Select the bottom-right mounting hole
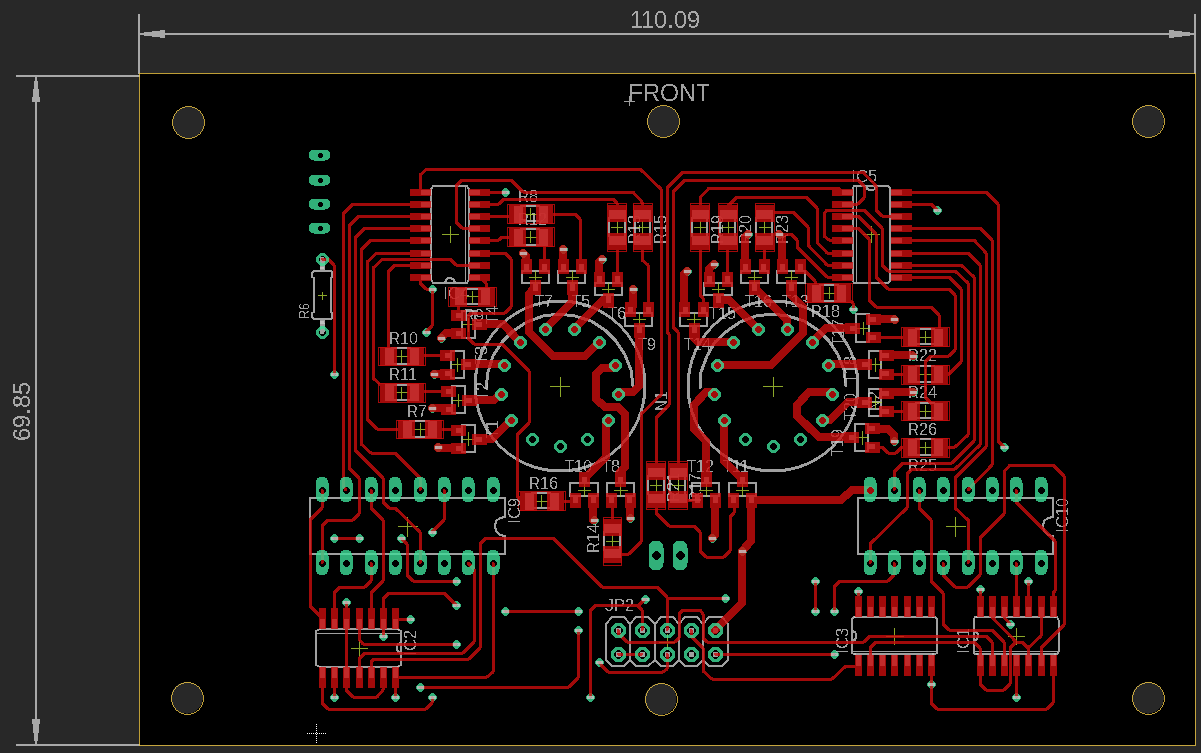The width and height of the screenshot is (1201, 753). [1147, 698]
